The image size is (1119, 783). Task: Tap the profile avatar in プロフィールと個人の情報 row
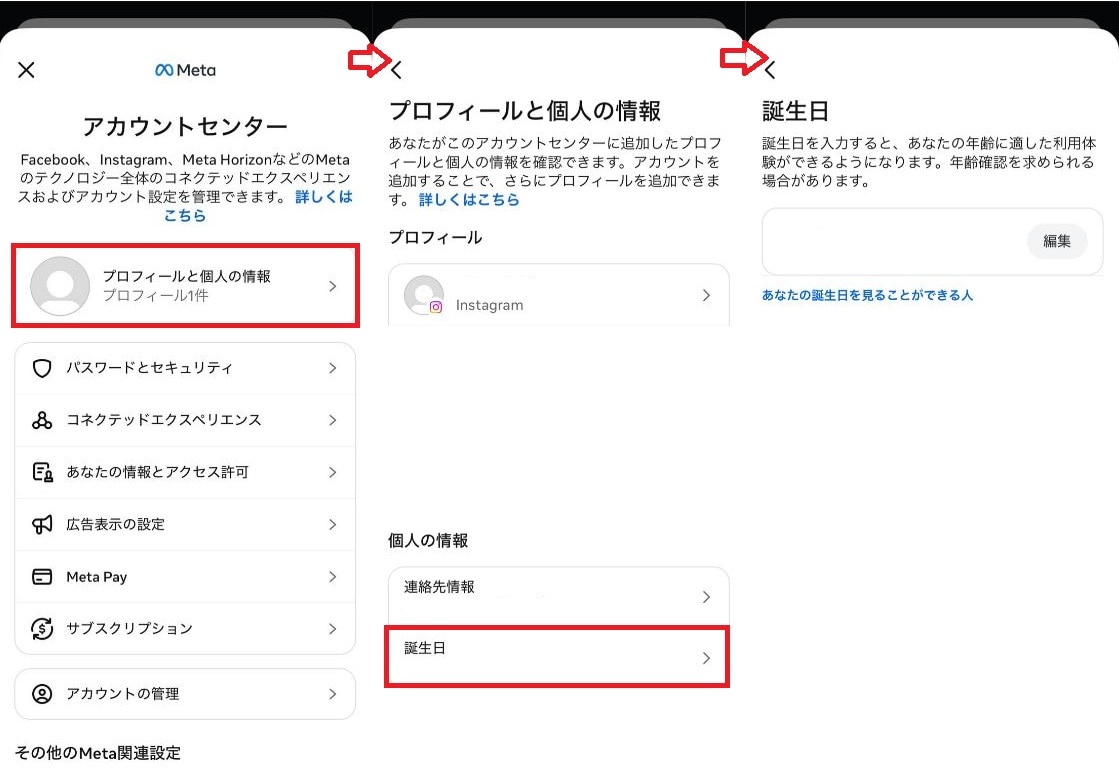60,286
